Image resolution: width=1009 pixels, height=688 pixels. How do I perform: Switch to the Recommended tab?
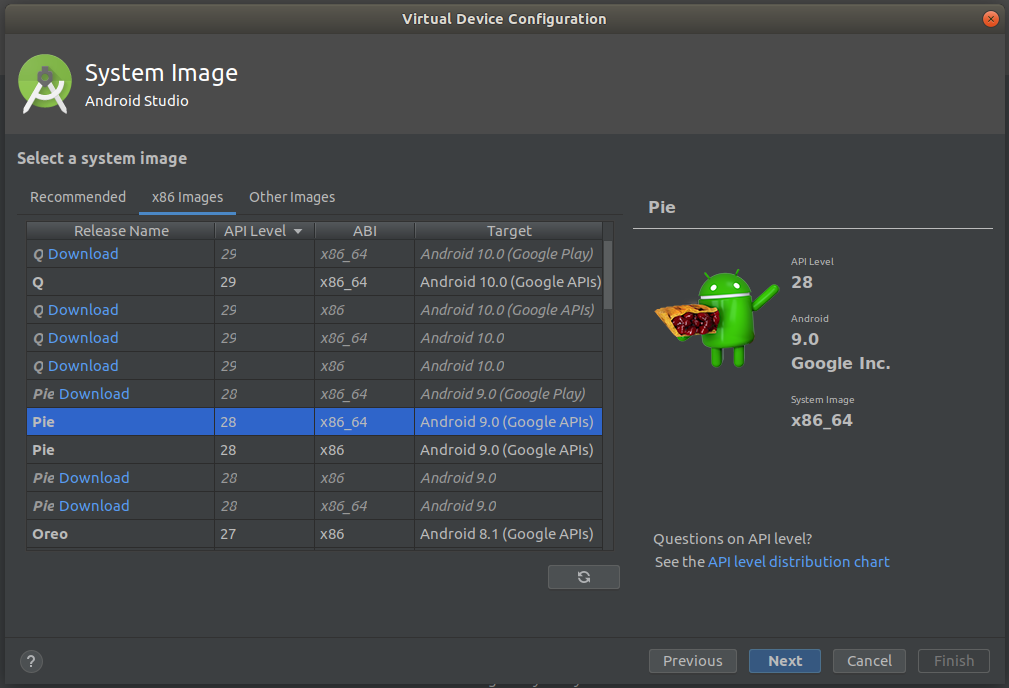[x=78, y=197]
